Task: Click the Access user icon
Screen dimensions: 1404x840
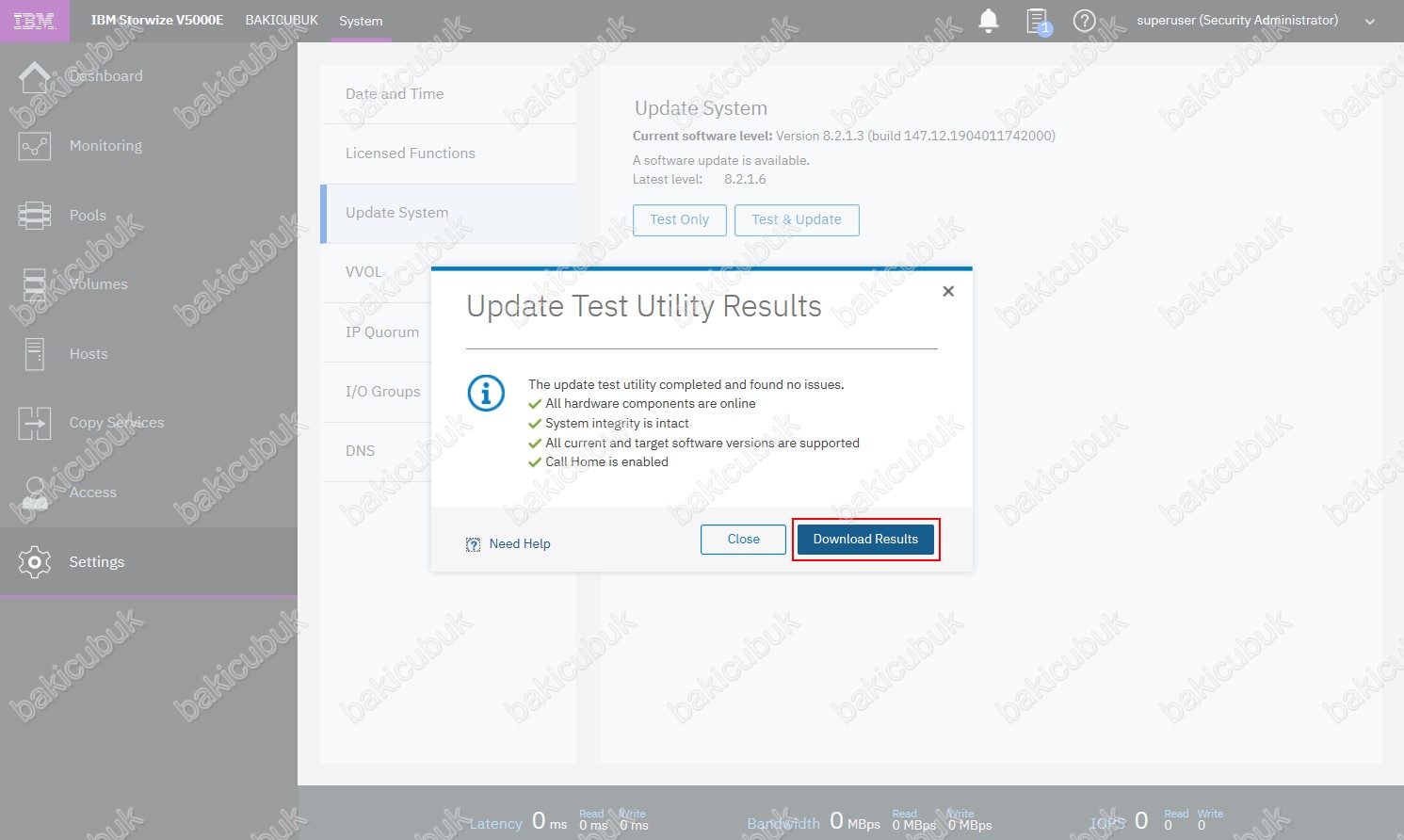Action: pos(35,493)
